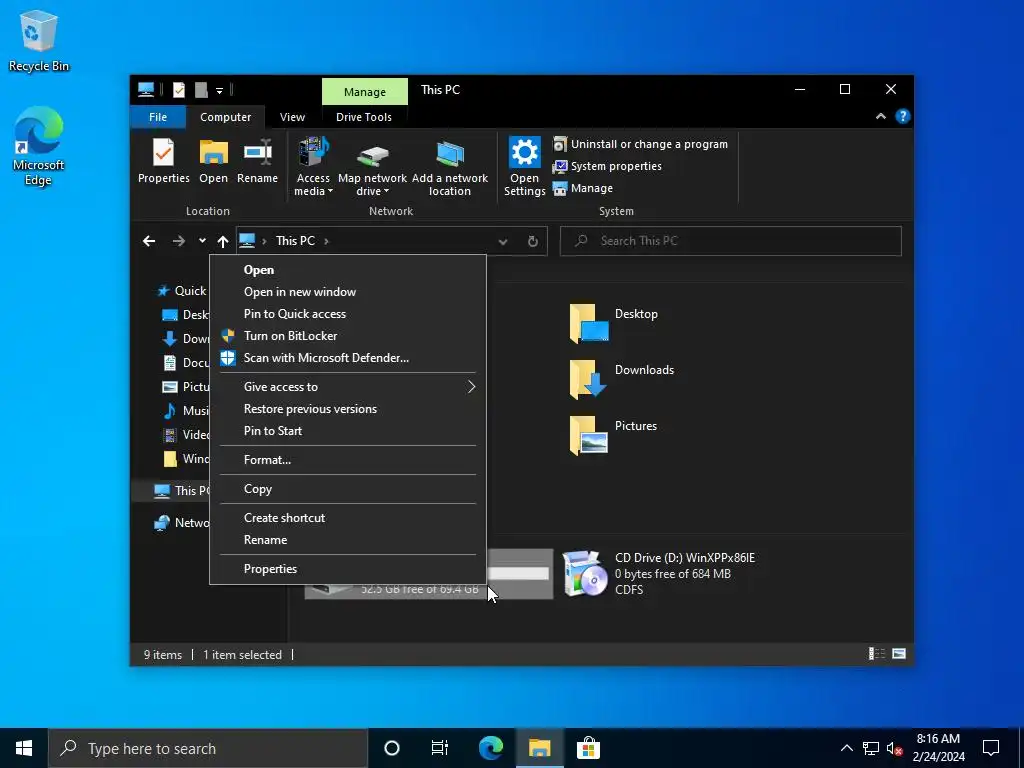The image size is (1024, 768).
Task: Select the Pictures folder in main pane
Action: pos(614,435)
